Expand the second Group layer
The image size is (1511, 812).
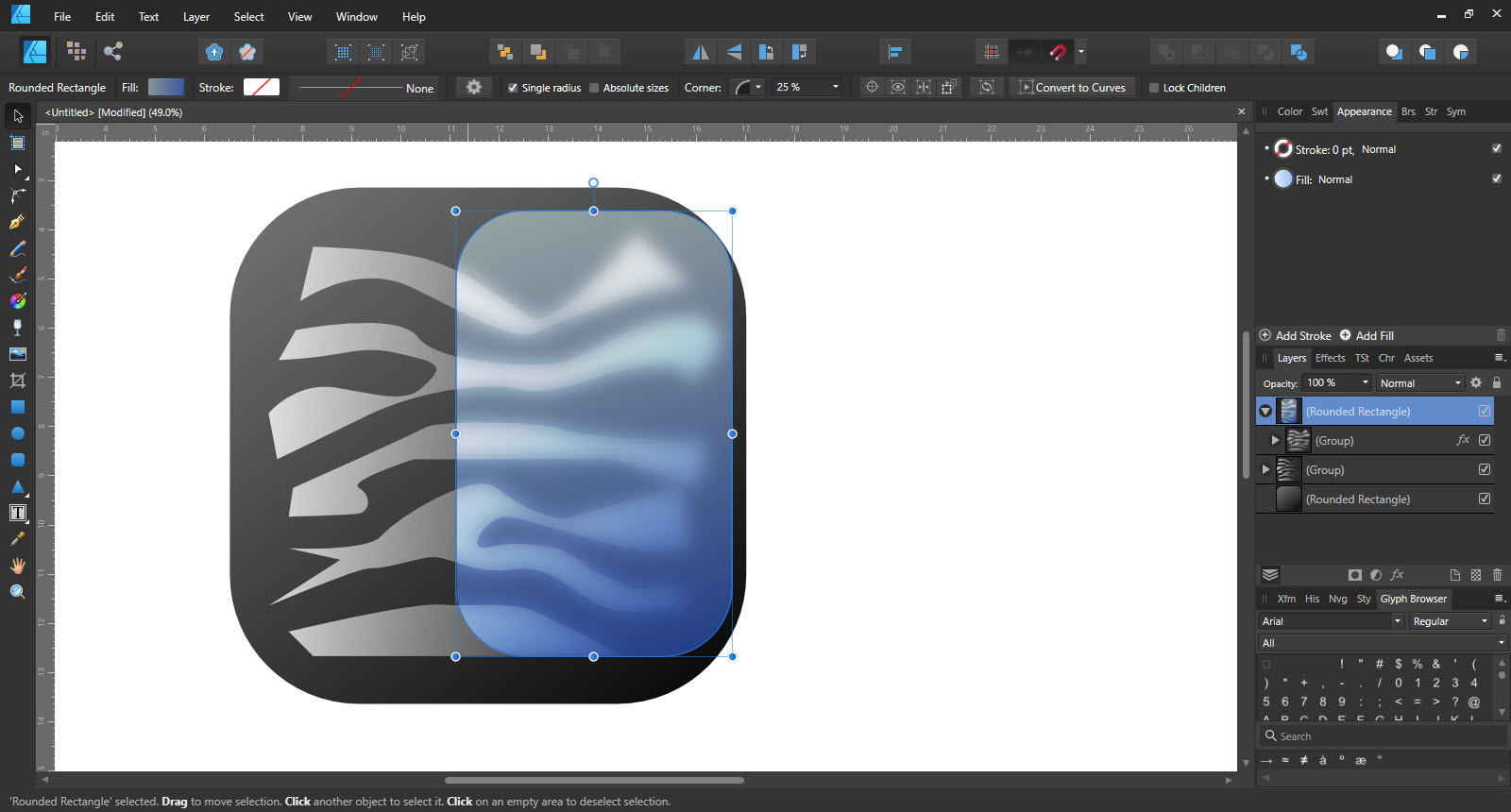pyautogui.click(x=1265, y=469)
